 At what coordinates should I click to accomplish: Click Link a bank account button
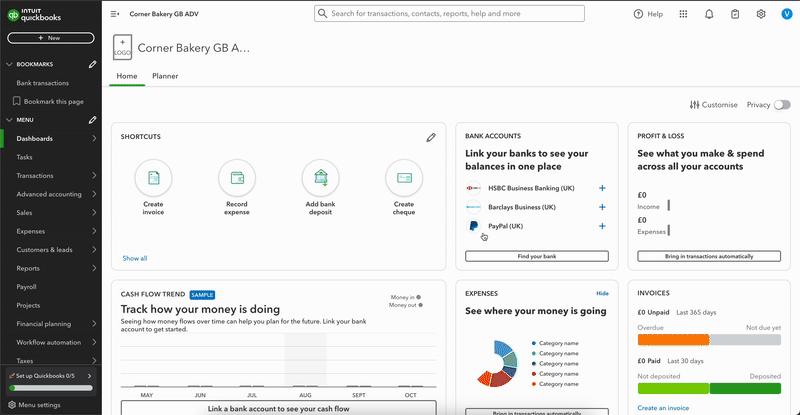click(x=279, y=408)
